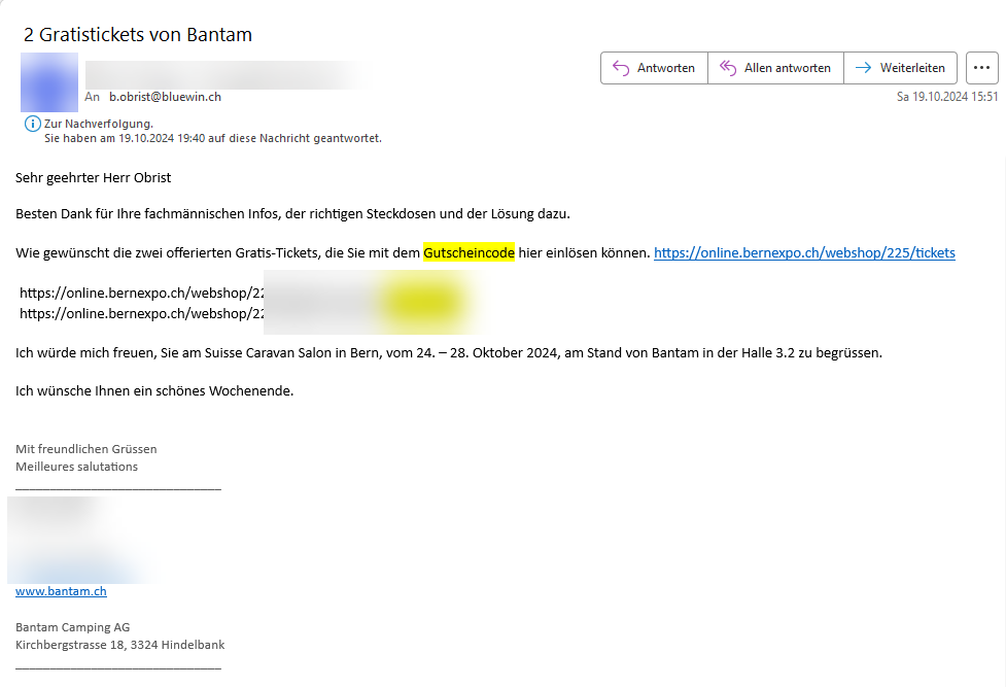
Task: Click the "Sie haben am 19.10.2024" reply notice
Action: coord(213,138)
